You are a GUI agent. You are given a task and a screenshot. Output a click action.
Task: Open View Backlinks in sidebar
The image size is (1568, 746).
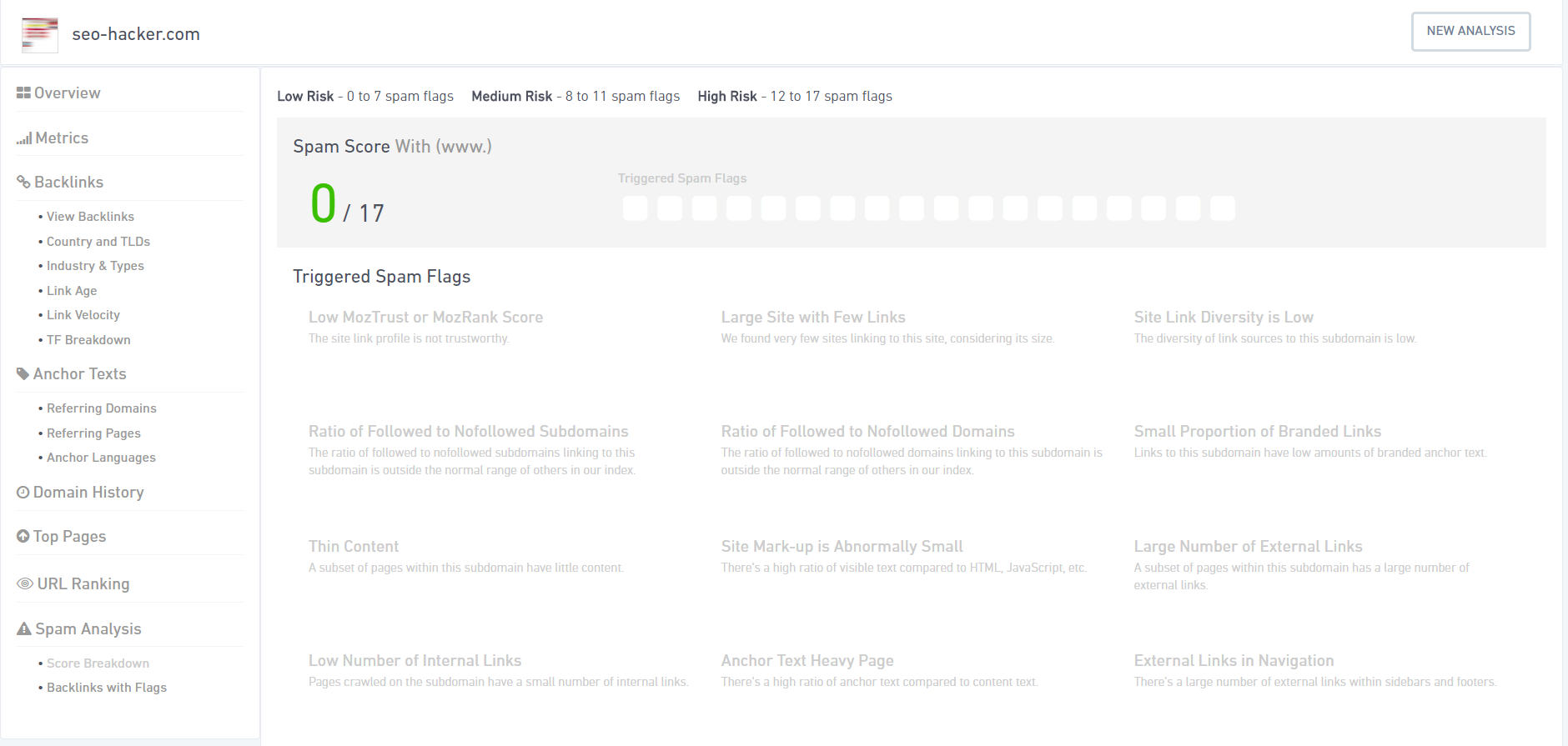[x=90, y=217]
